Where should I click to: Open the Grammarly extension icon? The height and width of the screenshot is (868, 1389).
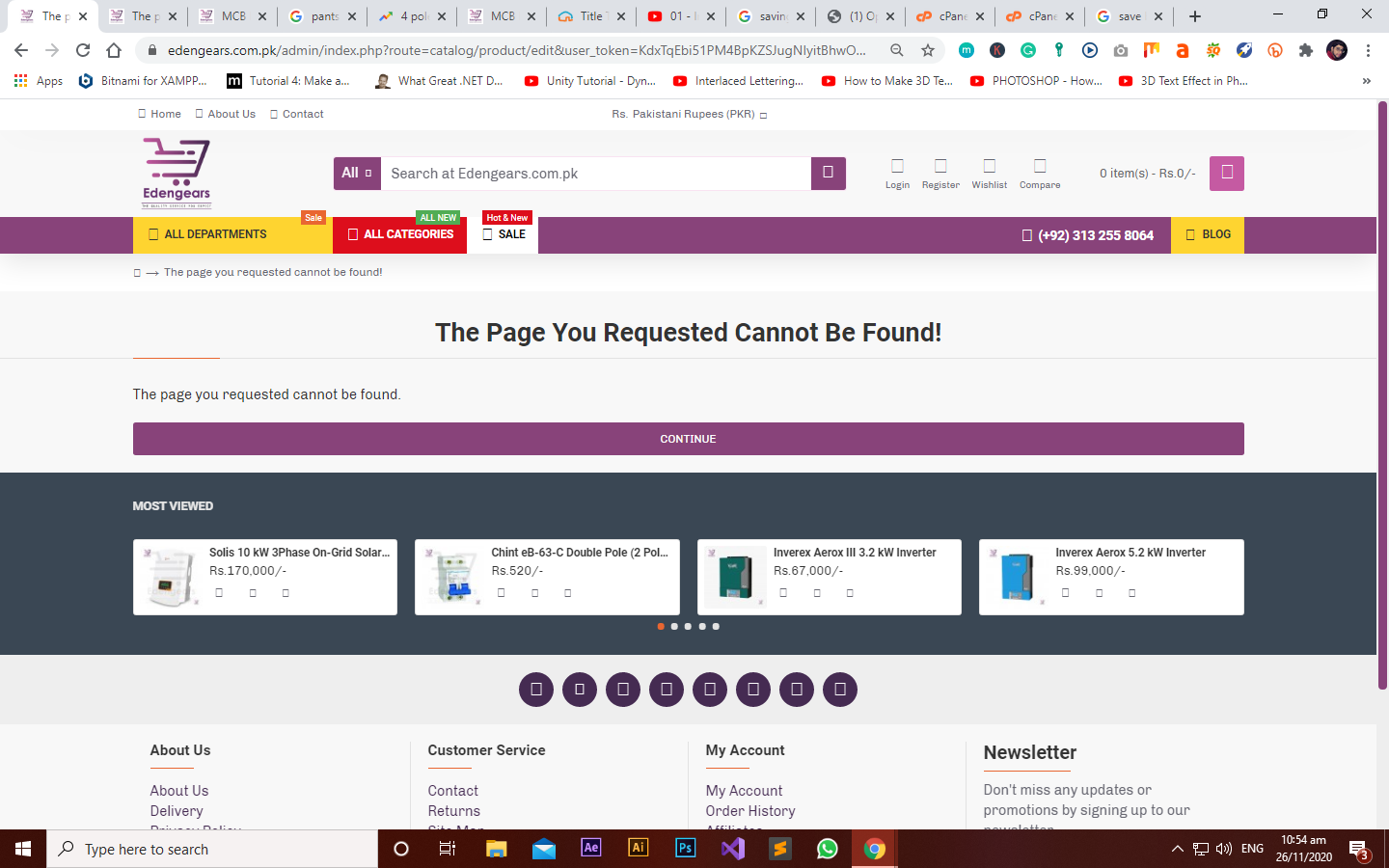(1028, 50)
